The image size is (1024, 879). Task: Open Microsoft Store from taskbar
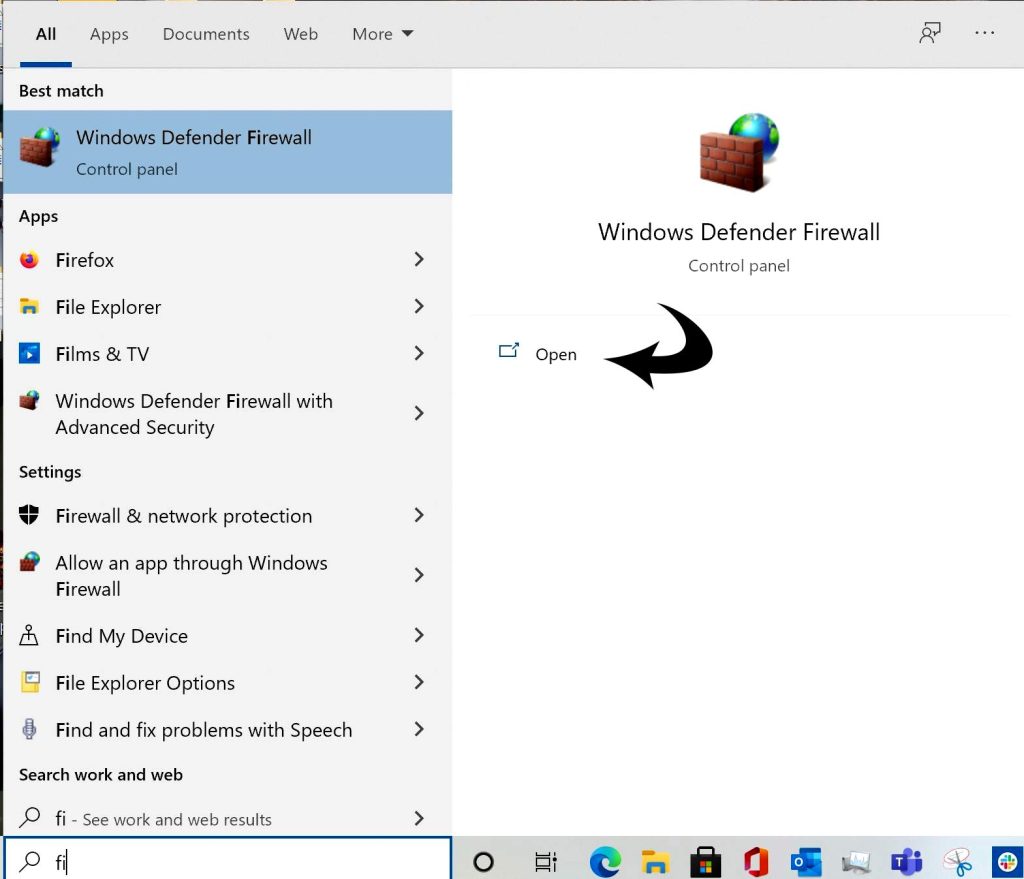(x=705, y=862)
